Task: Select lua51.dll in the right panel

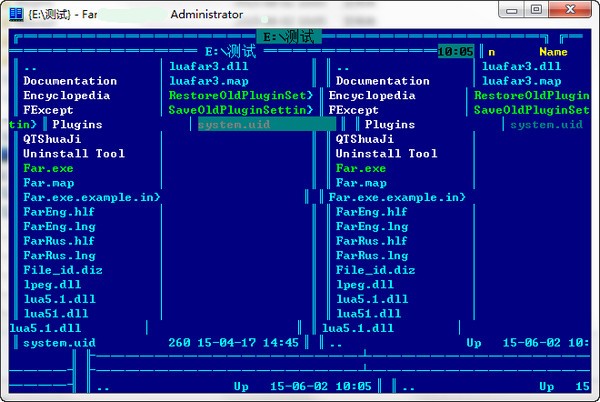Action: pos(372,314)
